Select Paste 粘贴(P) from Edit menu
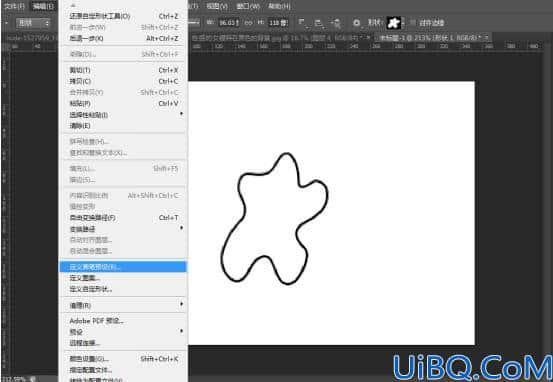 pos(123,103)
